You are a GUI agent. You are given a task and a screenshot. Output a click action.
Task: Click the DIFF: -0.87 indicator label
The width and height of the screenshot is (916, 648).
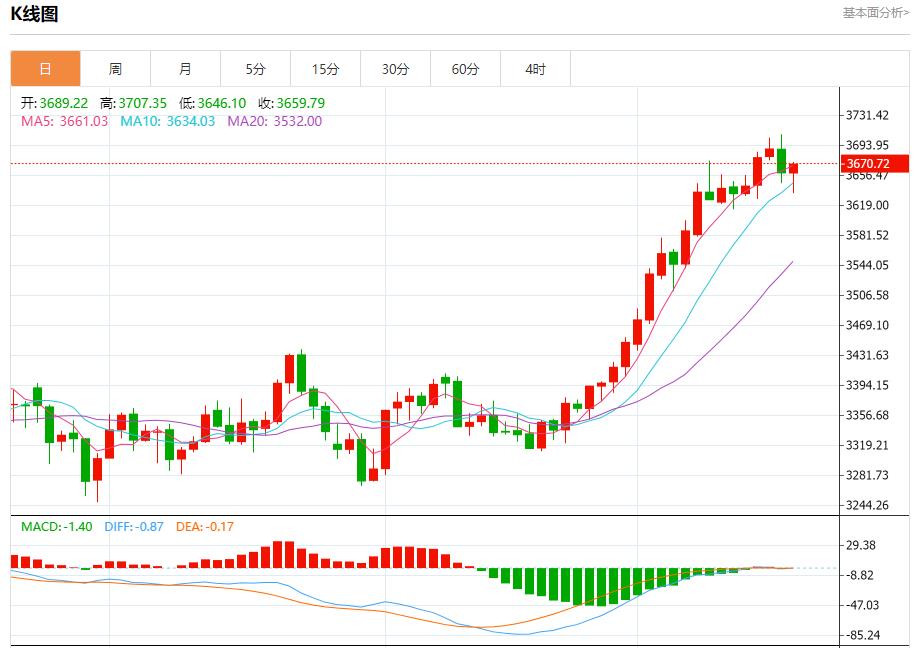coord(132,523)
